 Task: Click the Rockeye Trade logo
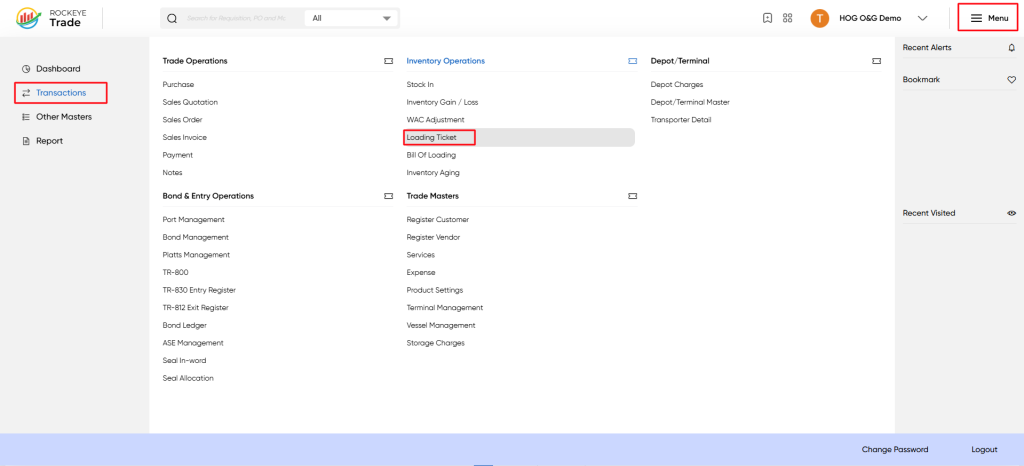(49, 18)
